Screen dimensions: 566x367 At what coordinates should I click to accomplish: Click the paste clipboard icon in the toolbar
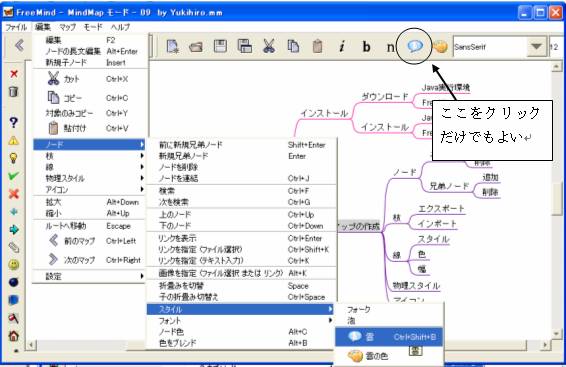[x=317, y=47]
